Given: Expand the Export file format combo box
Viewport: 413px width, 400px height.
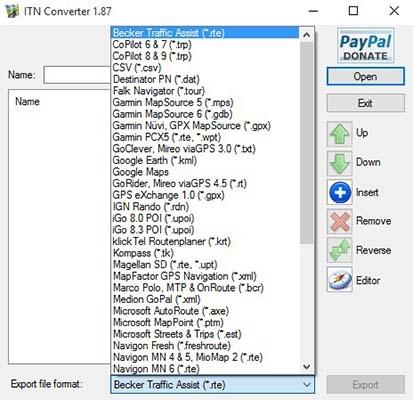Looking at the screenshot, I should coord(212,385).
